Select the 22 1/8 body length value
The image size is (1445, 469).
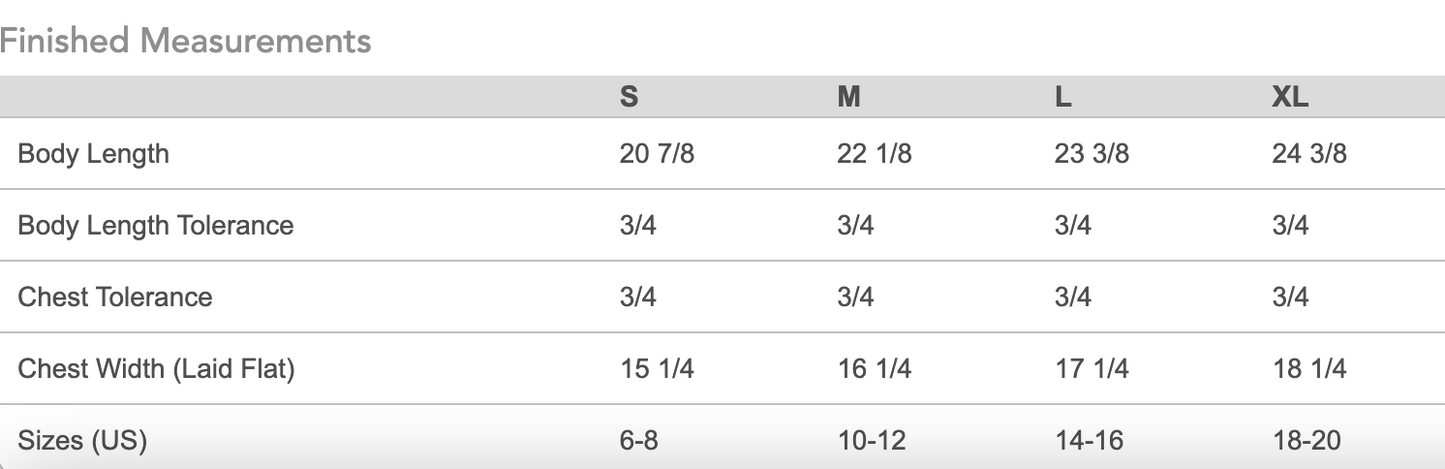(x=874, y=154)
